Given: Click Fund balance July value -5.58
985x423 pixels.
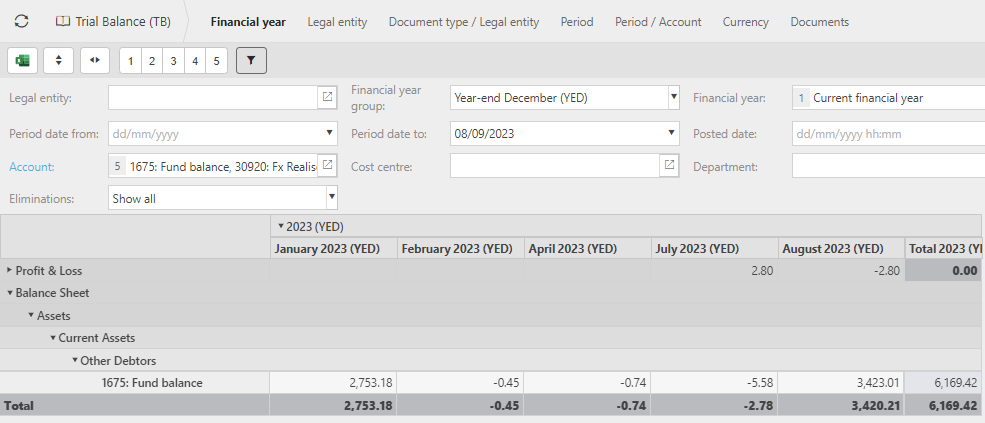Looking at the screenshot, I should click(x=714, y=383).
